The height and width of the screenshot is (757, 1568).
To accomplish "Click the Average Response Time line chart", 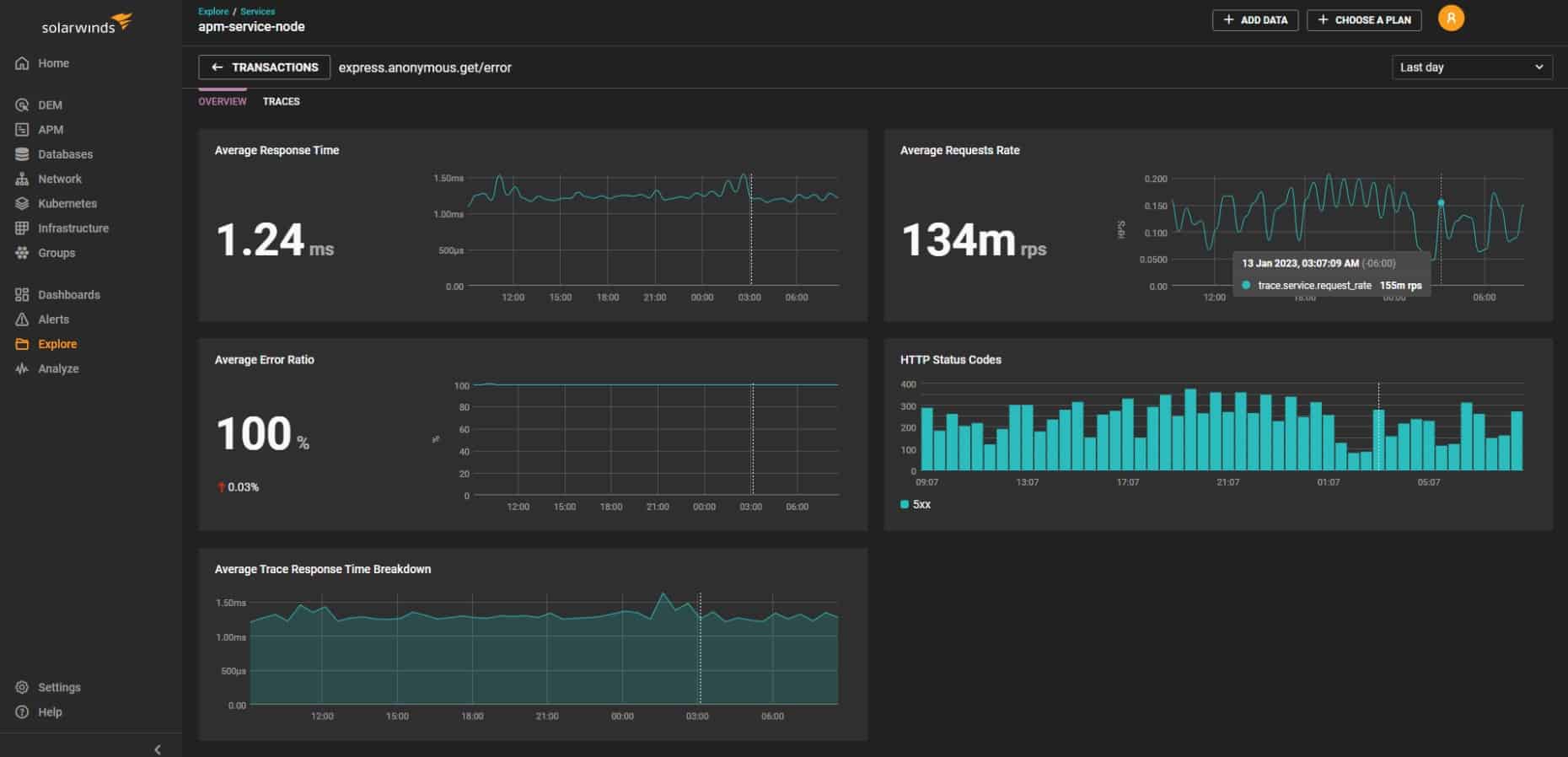I will pos(653,231).
